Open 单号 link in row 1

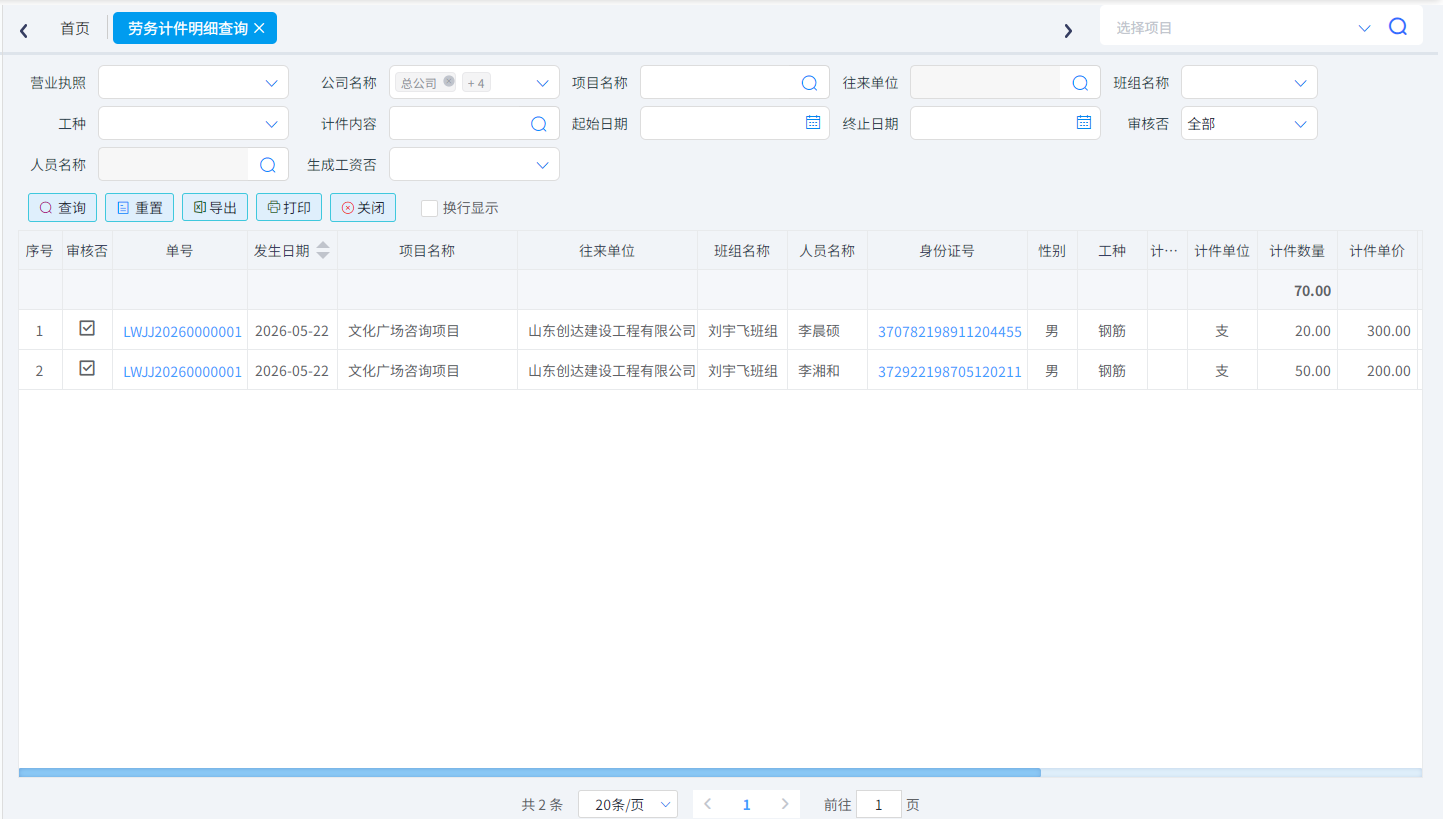[183, 332]
